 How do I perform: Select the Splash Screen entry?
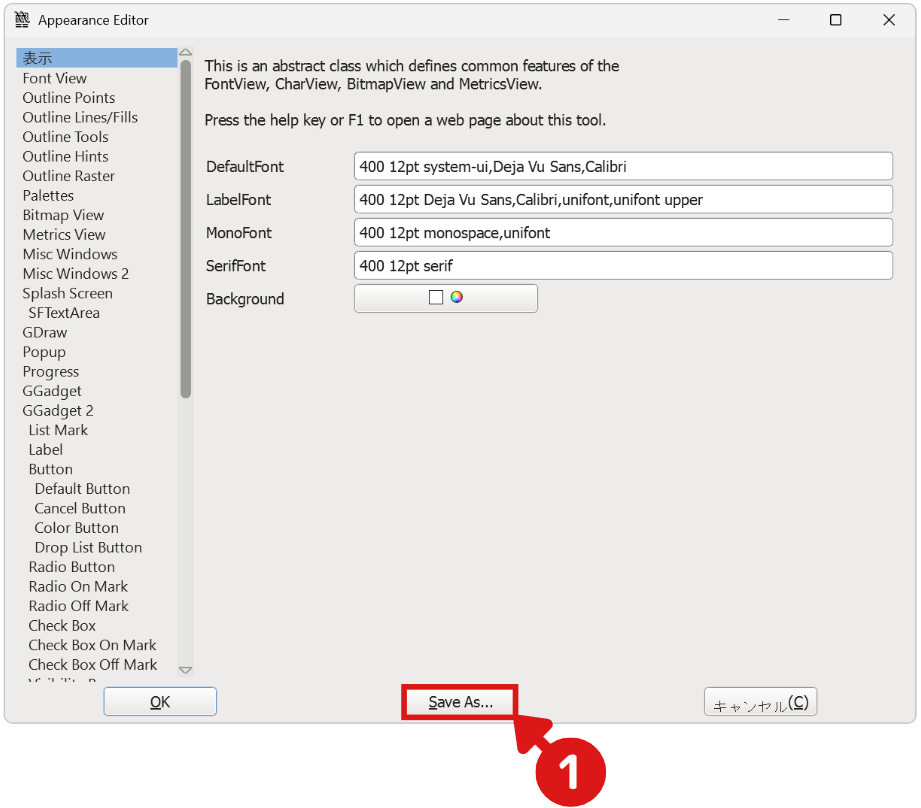click(x=67, y=294)
